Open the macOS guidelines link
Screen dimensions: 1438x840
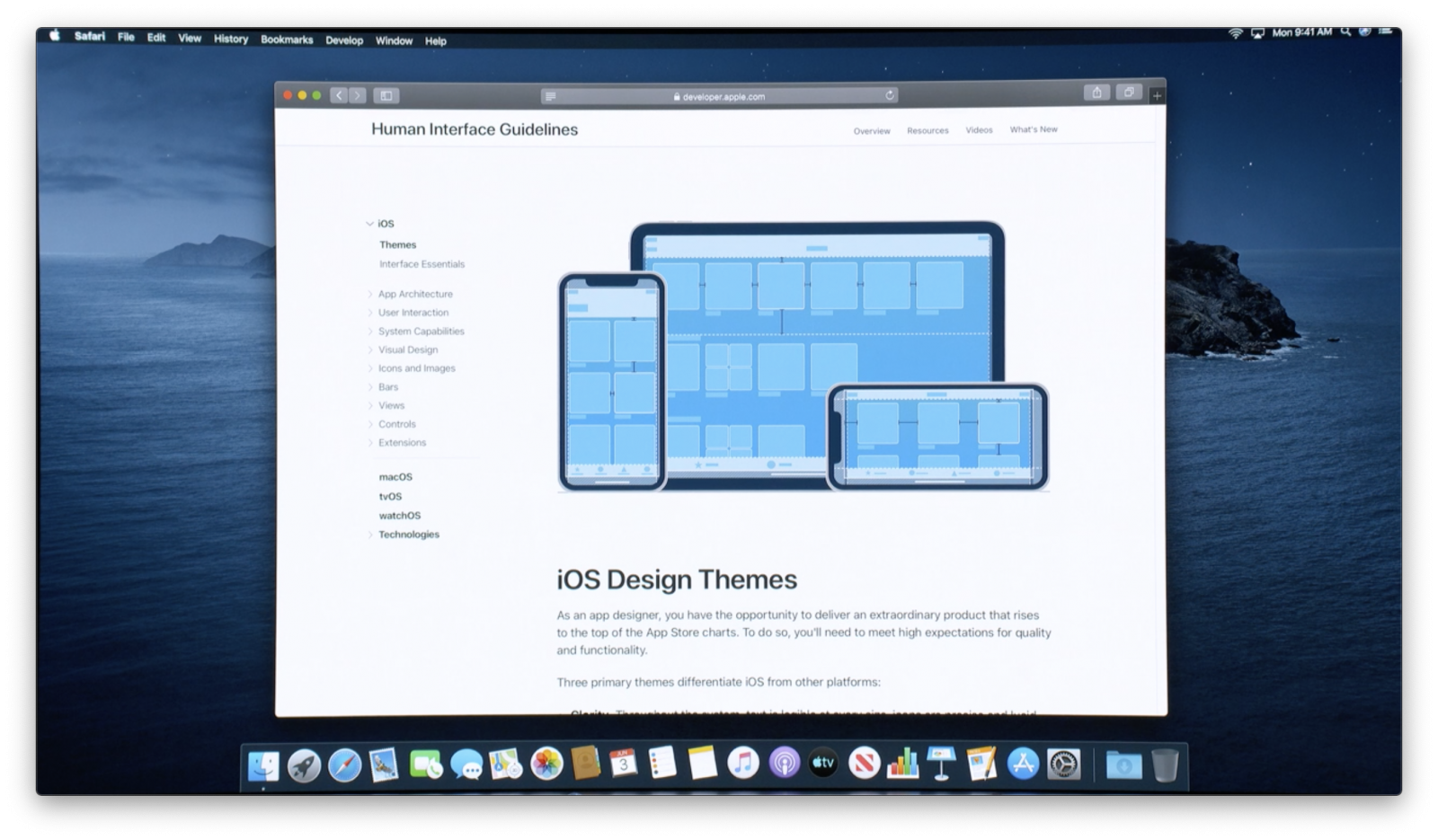(x=395, y=477)
